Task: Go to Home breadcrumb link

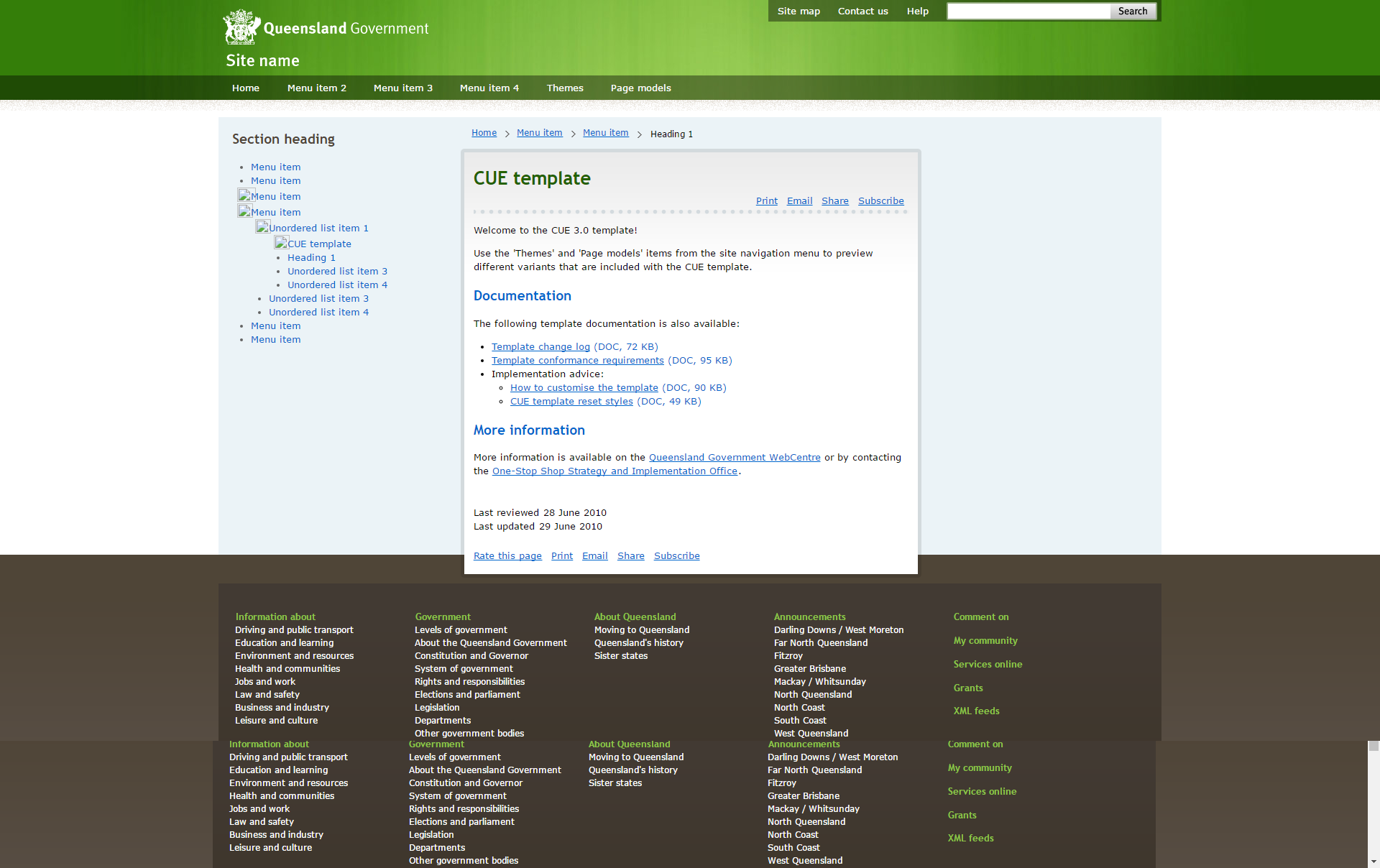Action: [x=484, y=133]
